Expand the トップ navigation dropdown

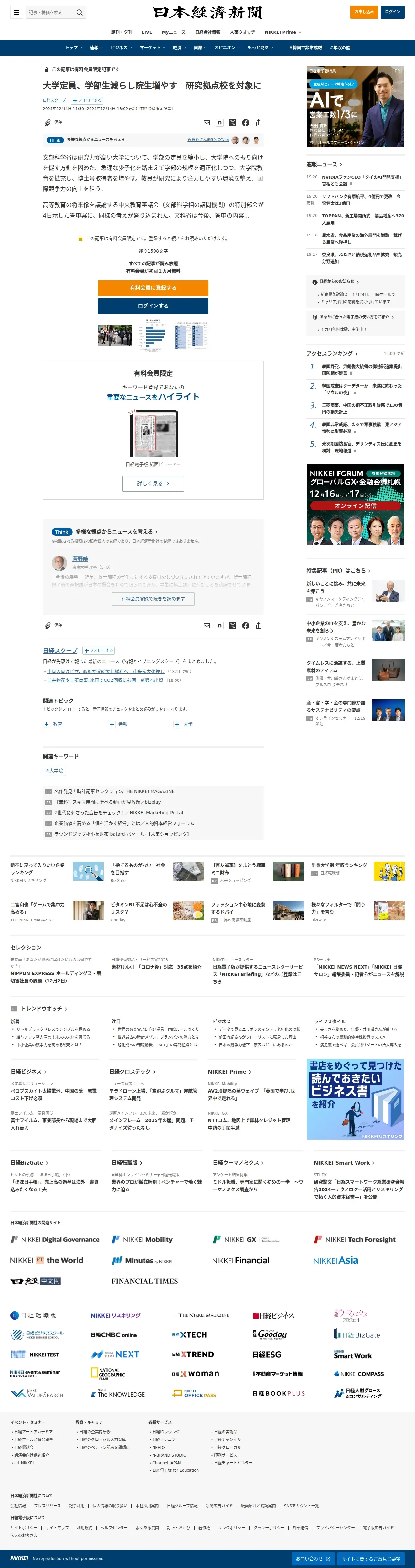[73, 47]
